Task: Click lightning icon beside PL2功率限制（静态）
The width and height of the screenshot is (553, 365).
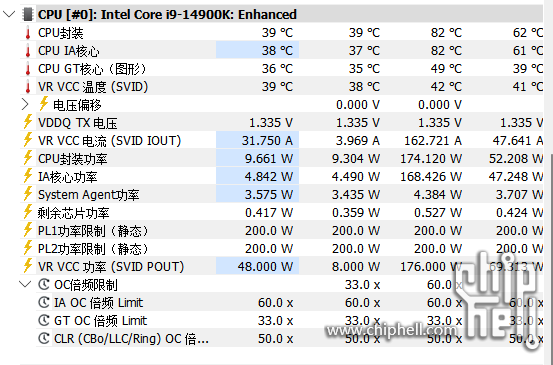Action: [x=28, y=248]
